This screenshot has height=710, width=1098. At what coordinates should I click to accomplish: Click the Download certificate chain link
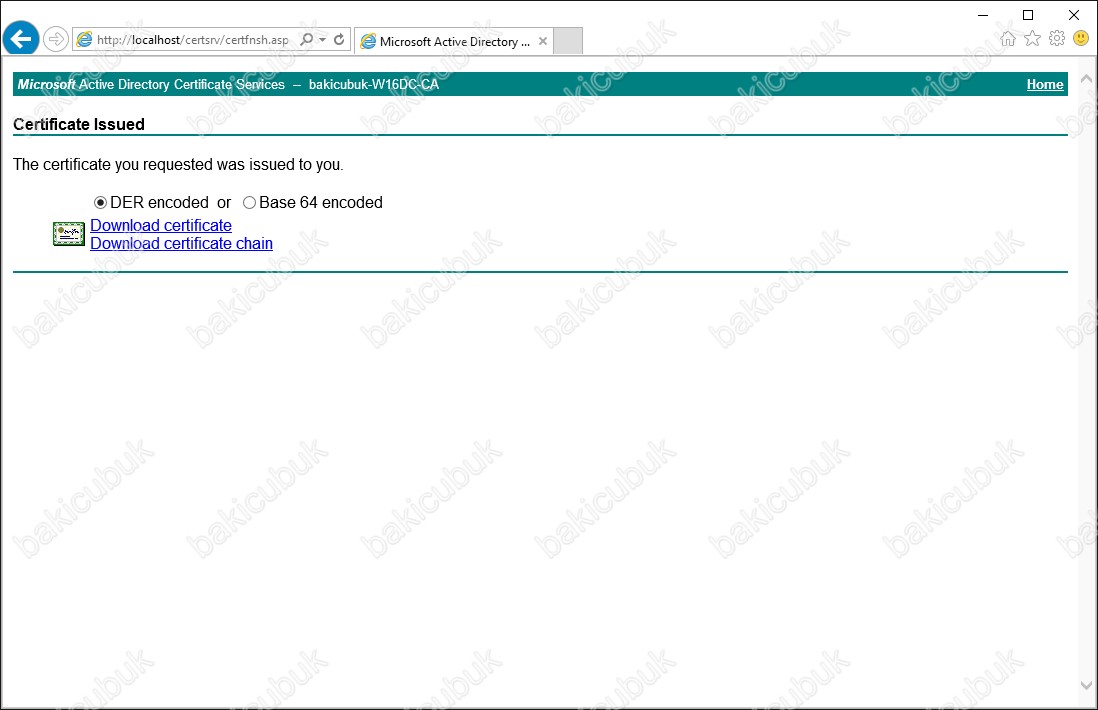pos(181,244)
